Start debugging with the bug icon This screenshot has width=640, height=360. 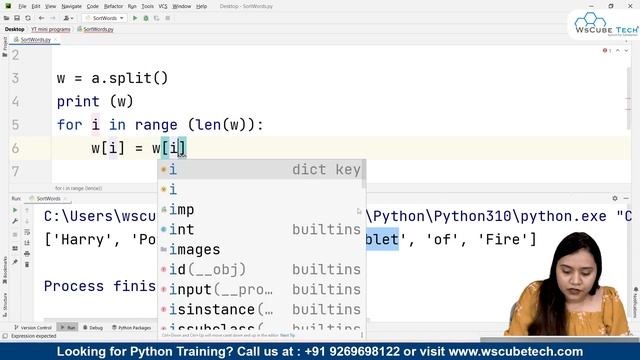pyautogui.click(x=146, y=18)
